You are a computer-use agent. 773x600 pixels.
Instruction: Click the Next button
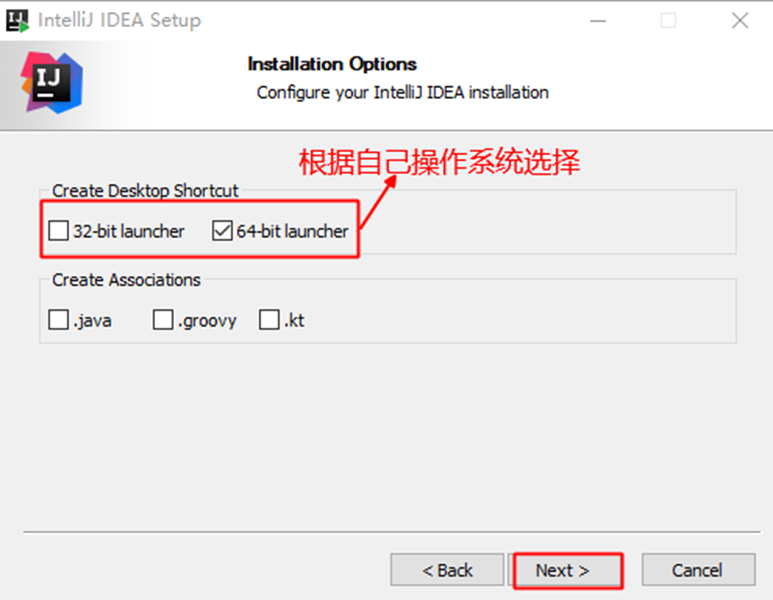click(x=568, y=570)
